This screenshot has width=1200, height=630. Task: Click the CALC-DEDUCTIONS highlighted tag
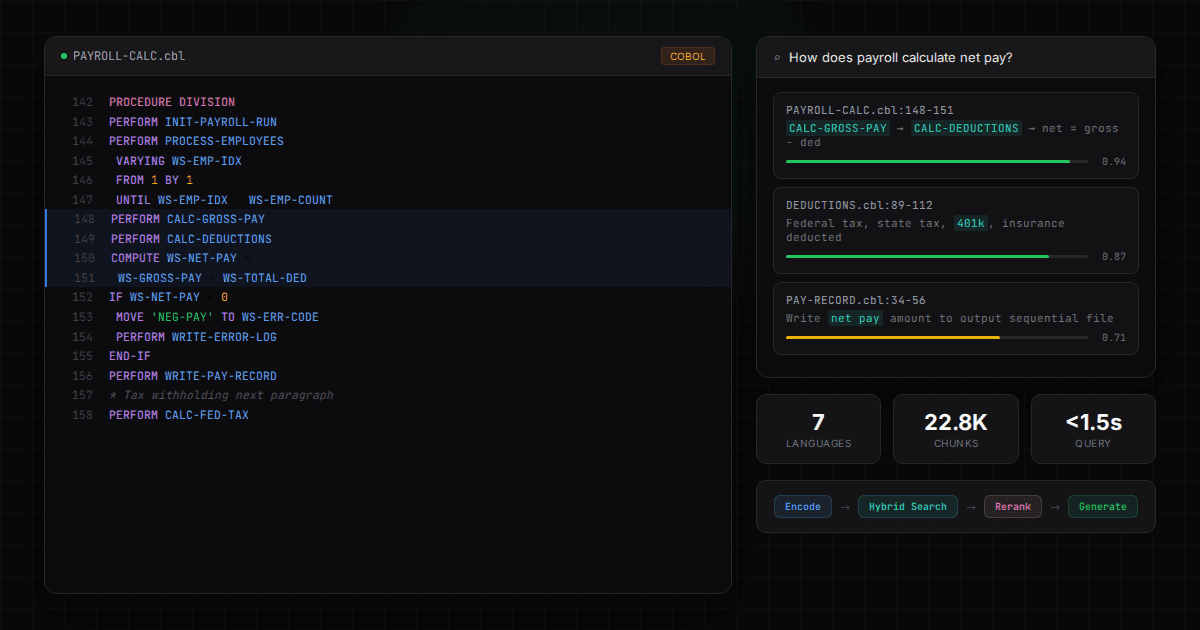[x=966, y=128]
